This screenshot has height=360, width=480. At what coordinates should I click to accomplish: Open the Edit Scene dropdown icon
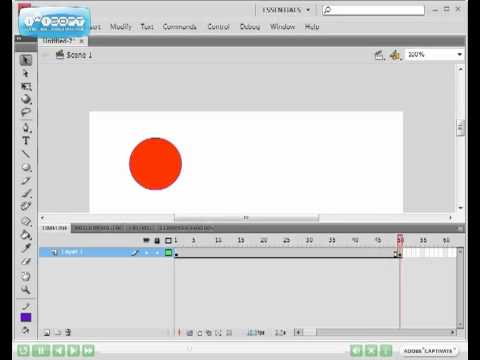click(x=379, y=55)
